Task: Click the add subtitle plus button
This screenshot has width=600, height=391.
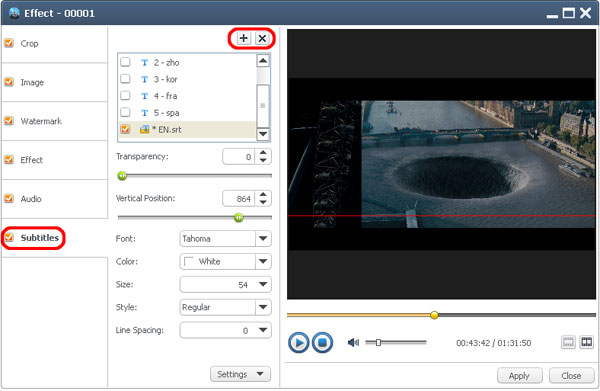Action: pos(243,38)
